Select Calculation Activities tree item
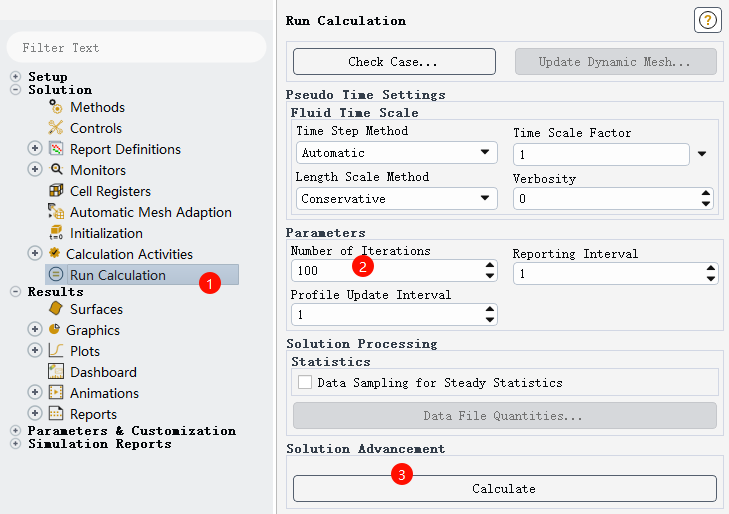The image size is (729, 514). coord(129,254)
